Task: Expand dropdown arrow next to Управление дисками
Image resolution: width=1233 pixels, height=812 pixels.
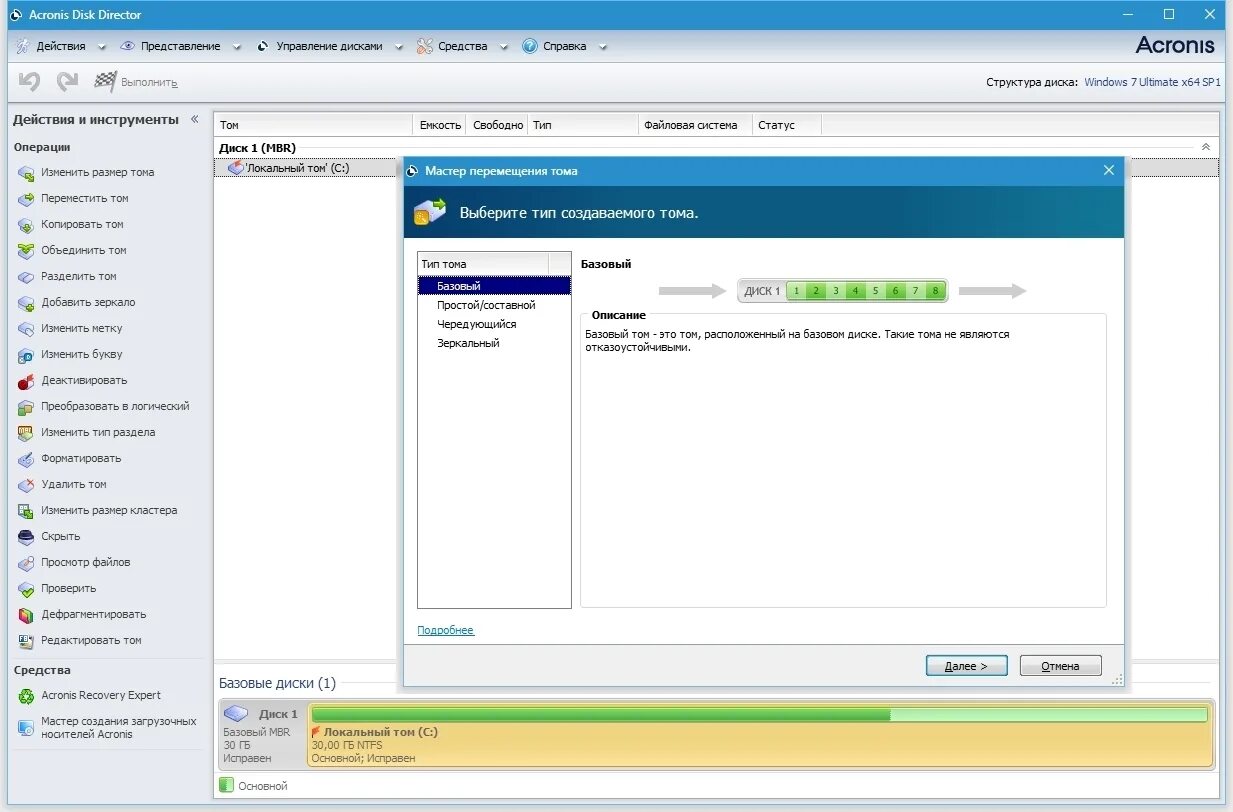Action: click(x=398, y=47)
